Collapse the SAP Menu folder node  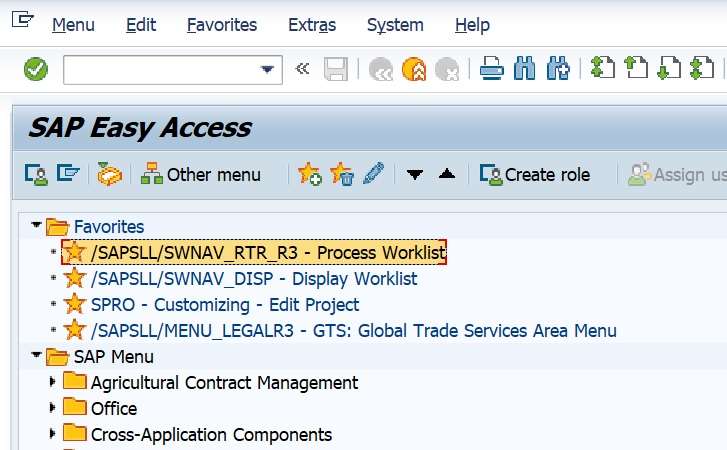click(x=36, y=355)
